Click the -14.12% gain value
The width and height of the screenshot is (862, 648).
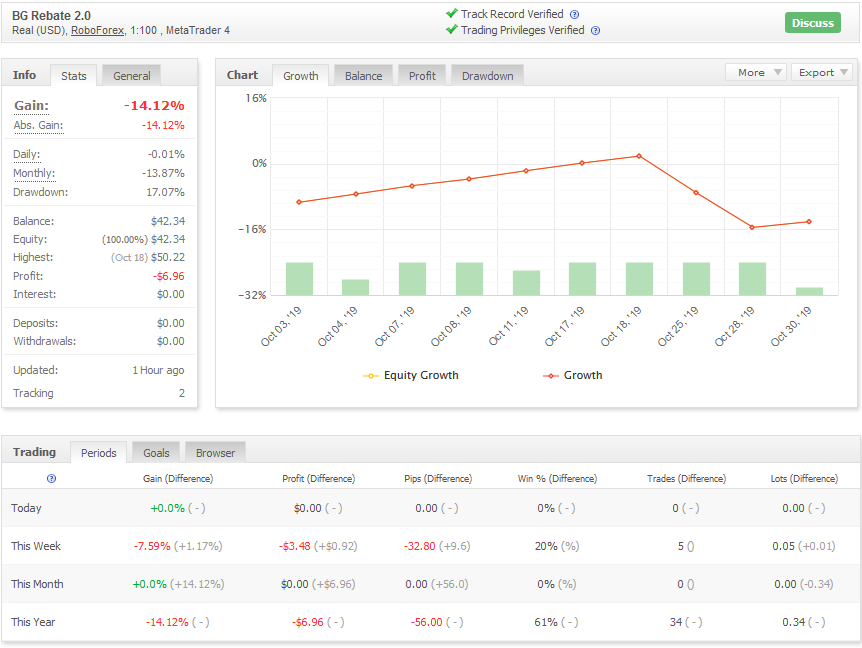[x=154, y=106]
